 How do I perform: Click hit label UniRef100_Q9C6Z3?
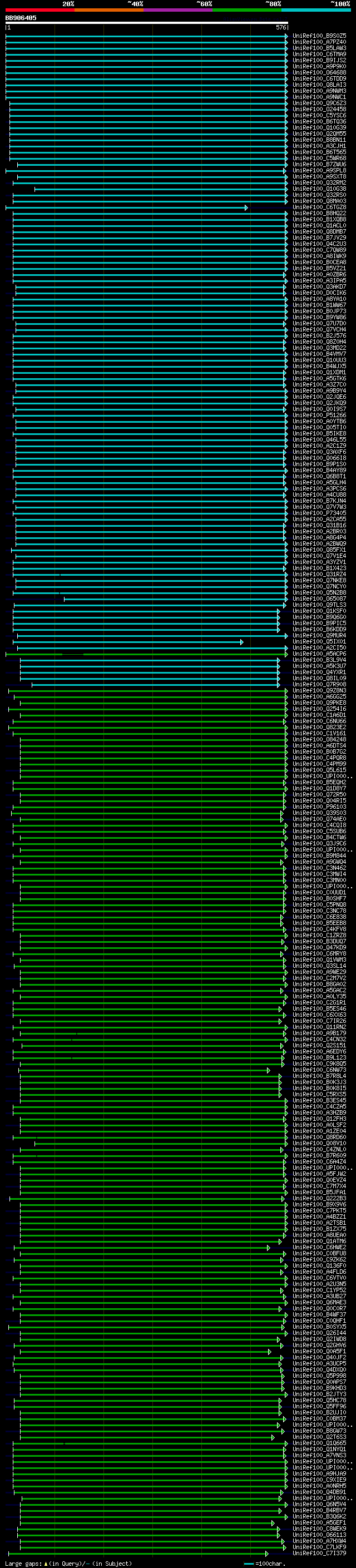pyautogui.click(x=319, y=103)
